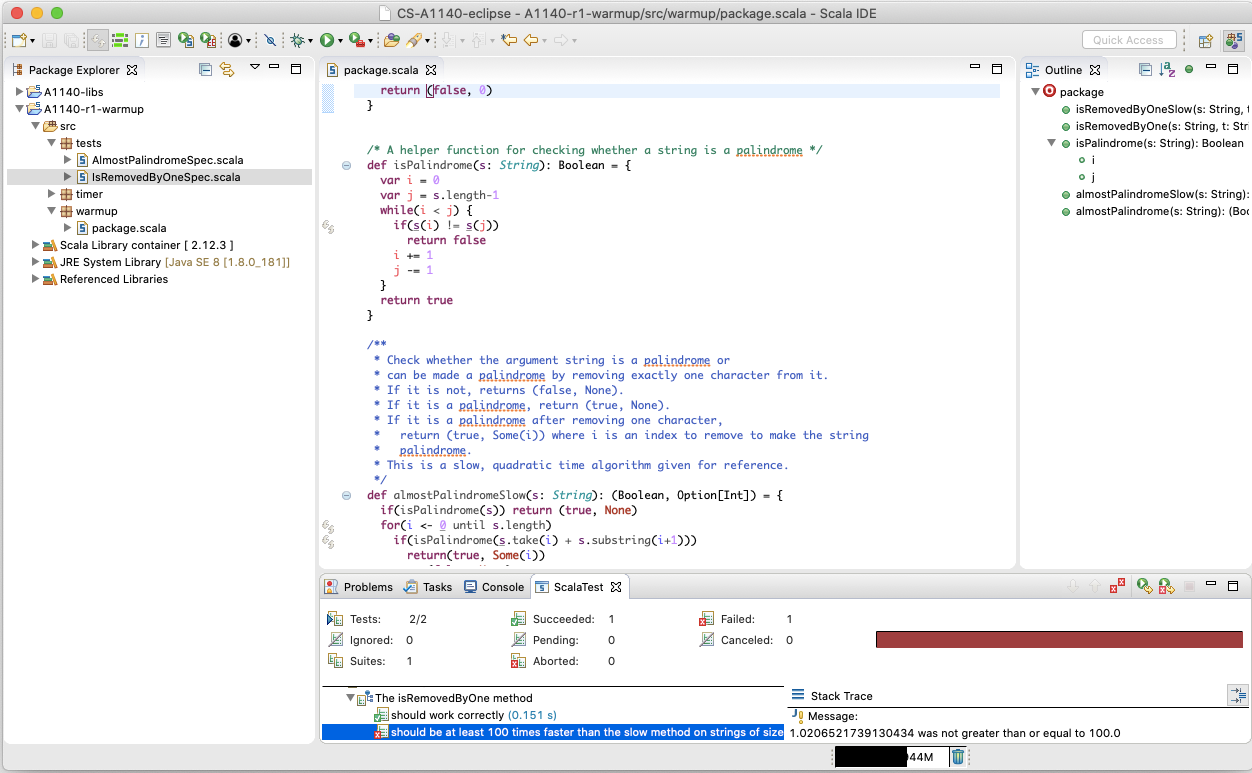
Task: Click the Open Perspective icon
Action: pos(1205,40)
